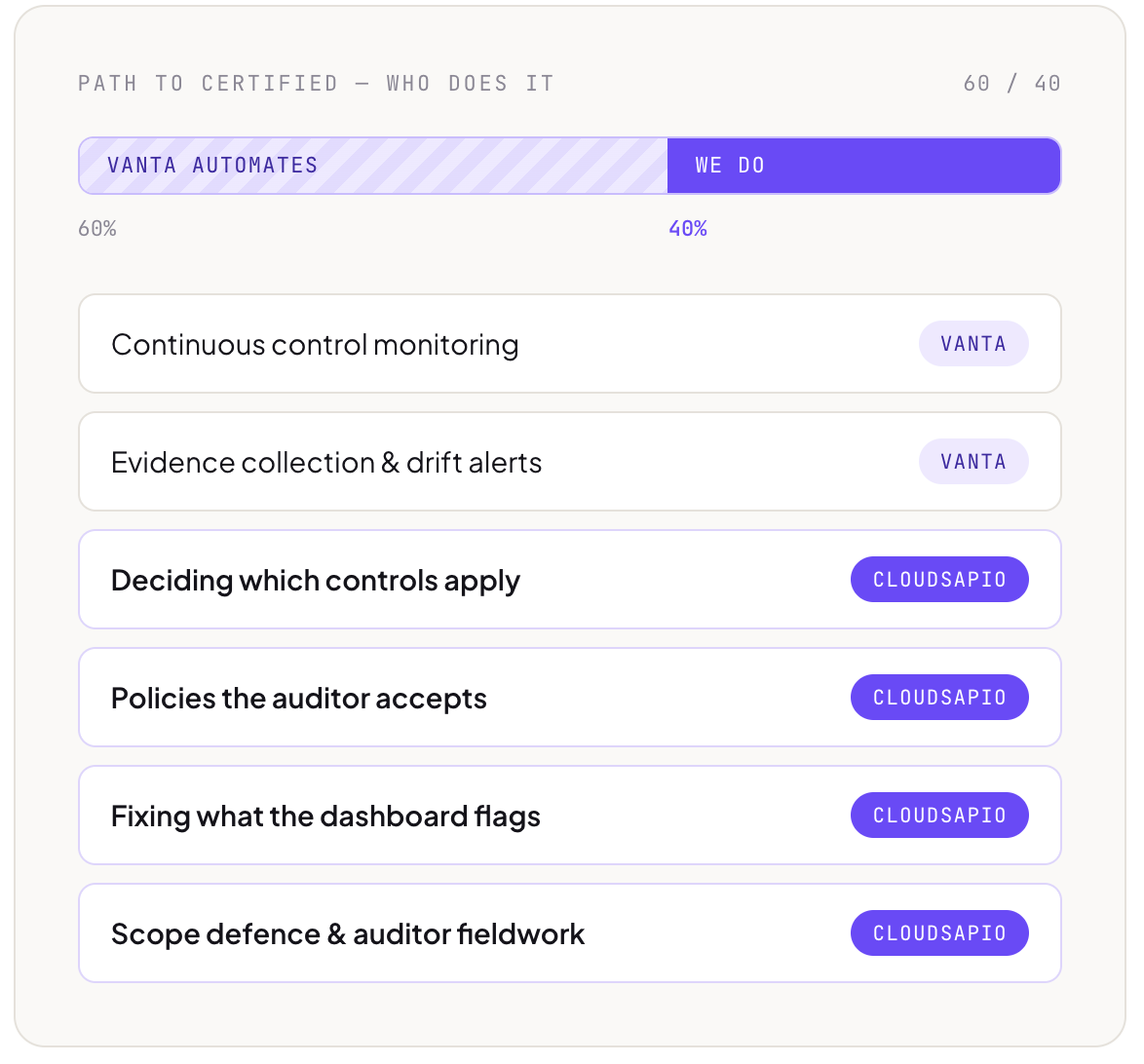1144x1064 pixels.
Task: Click the purple 40% label
Action: click(x=688, y=229)
